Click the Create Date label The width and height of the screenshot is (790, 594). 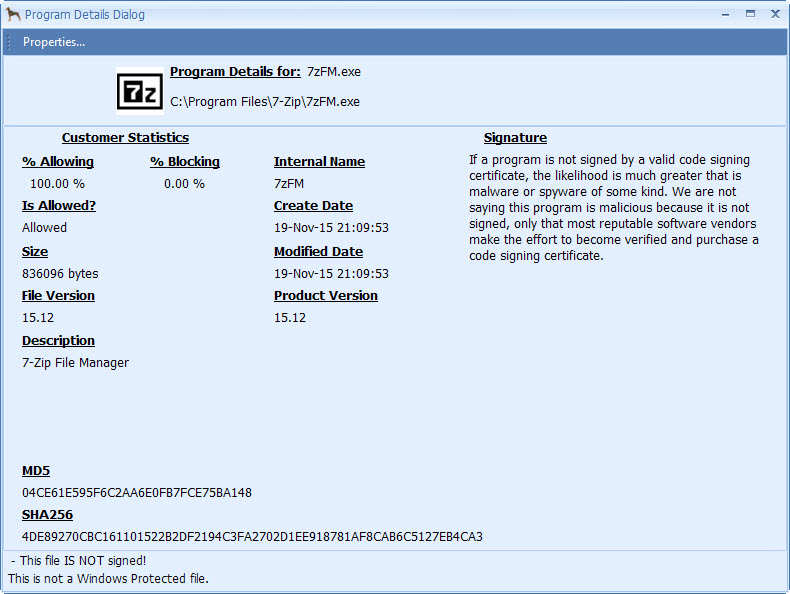(313, 206)
